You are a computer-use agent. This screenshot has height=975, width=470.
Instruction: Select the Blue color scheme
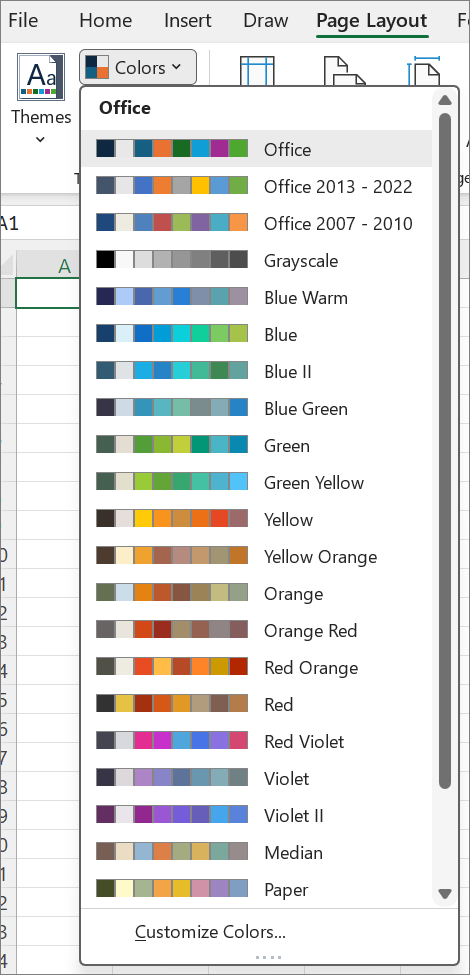(257, 334)
